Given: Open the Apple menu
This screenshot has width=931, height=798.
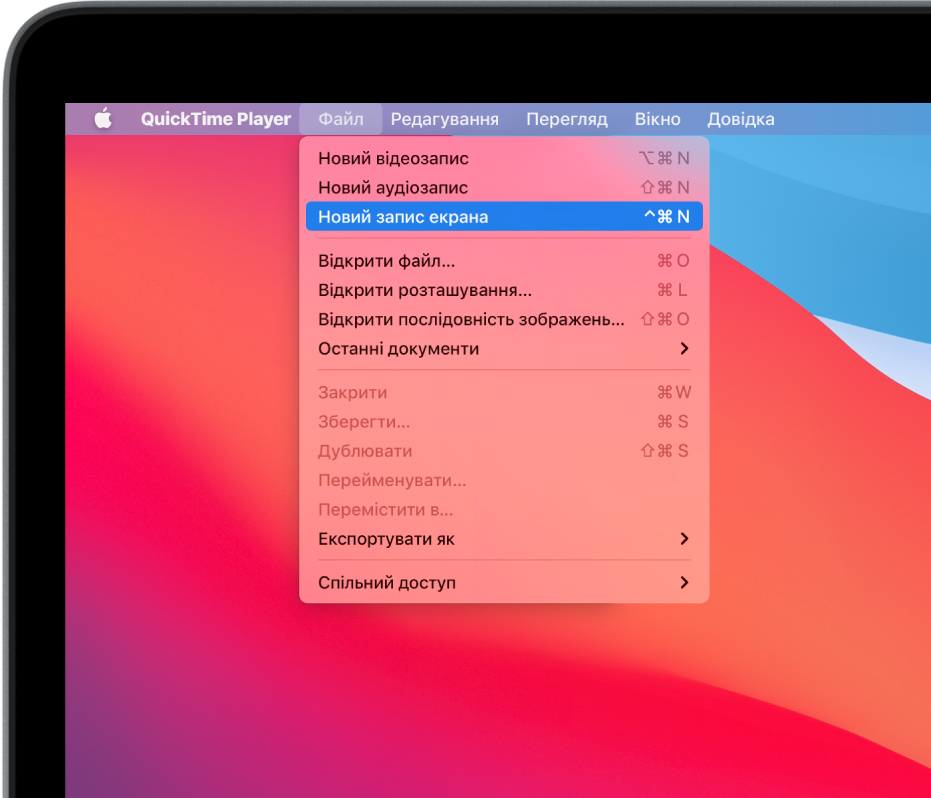Looking at the screenshot, I should [103, 119].
